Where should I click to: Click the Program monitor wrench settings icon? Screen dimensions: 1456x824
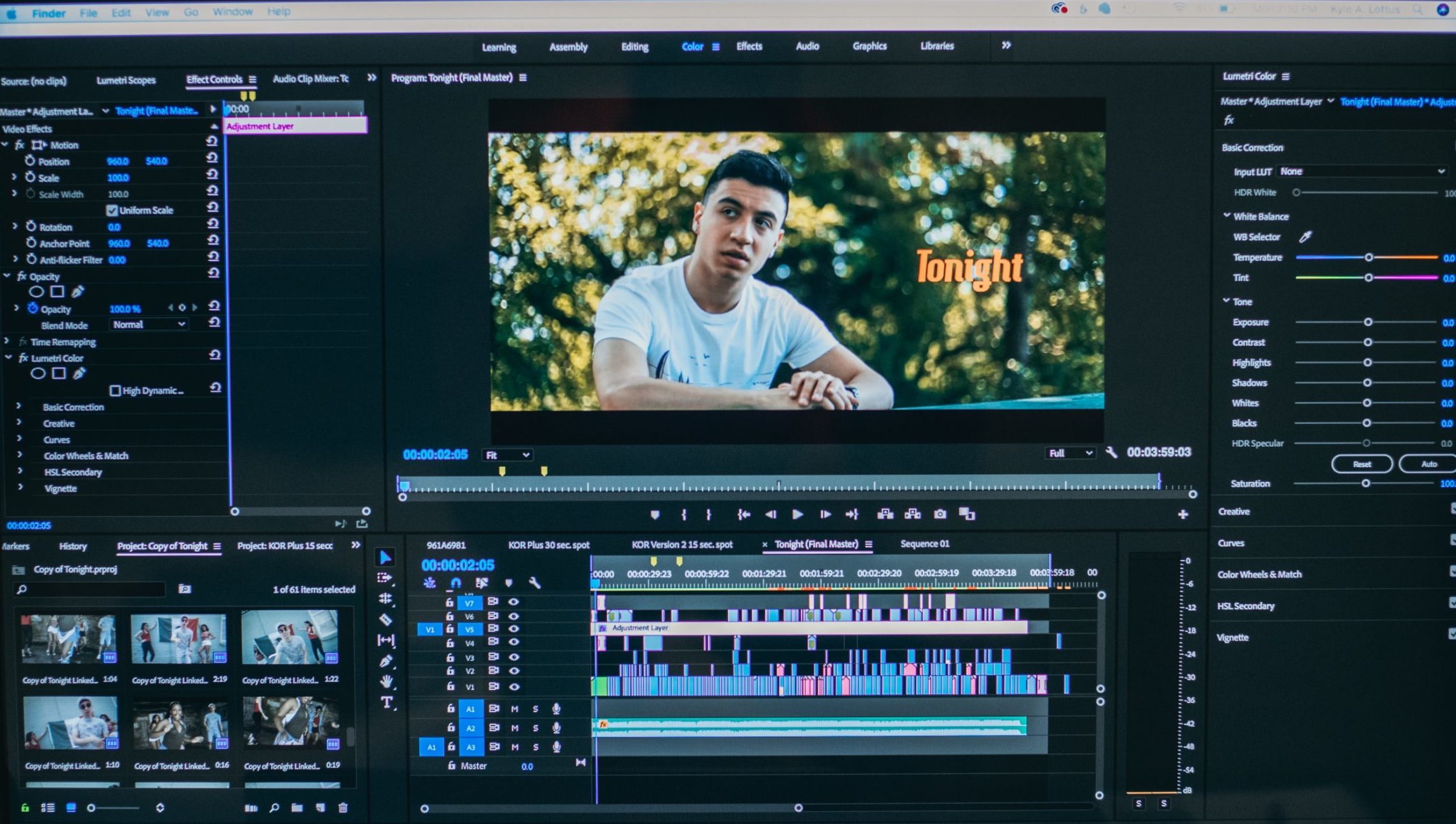pyautogui.click(x=1111, y=452)
